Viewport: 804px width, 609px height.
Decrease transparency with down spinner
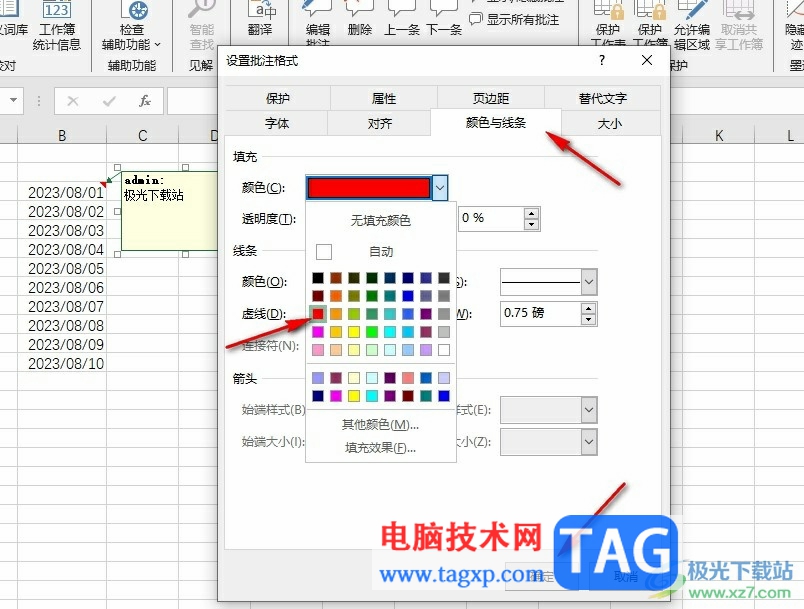tap(532, 225)
